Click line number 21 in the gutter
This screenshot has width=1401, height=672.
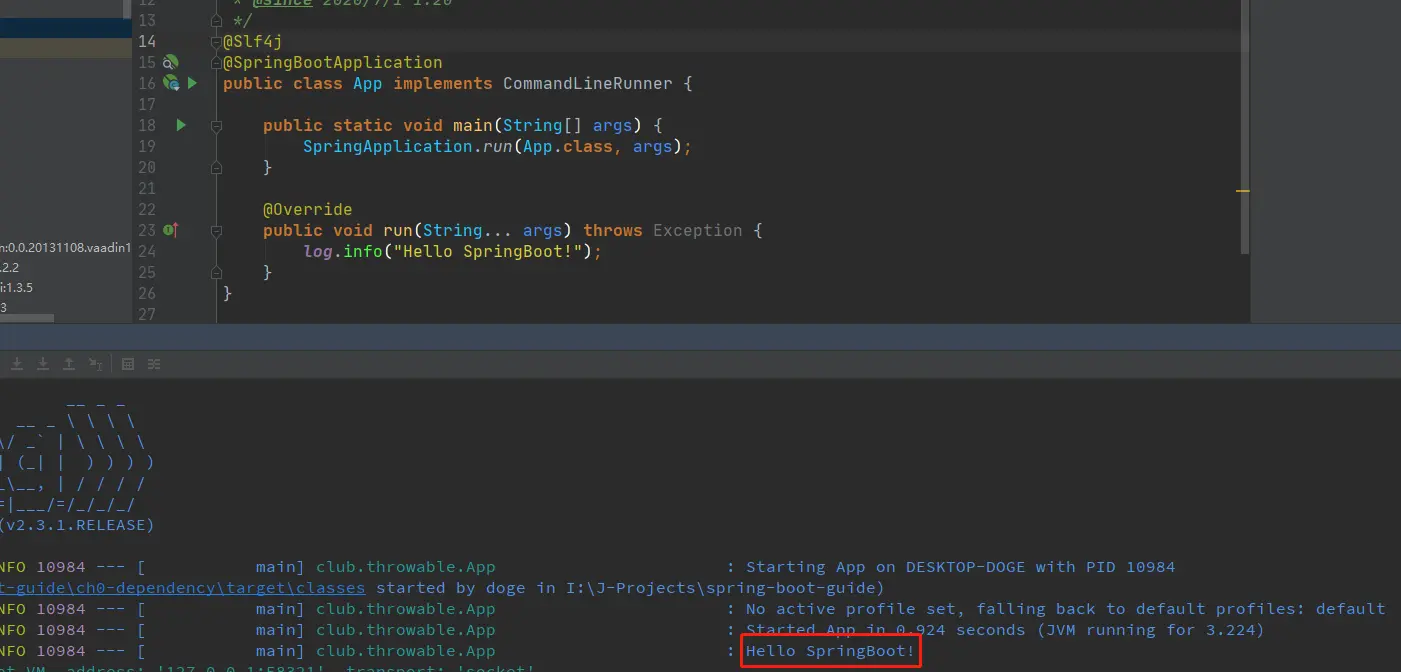coord(146,188)
